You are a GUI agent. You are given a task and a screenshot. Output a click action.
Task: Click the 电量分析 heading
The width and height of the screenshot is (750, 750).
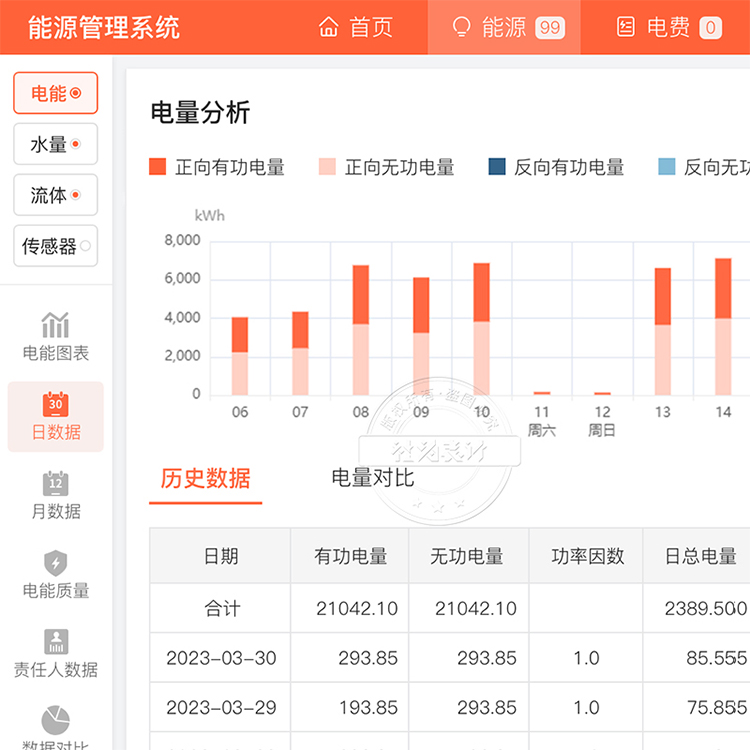point(200,112)
